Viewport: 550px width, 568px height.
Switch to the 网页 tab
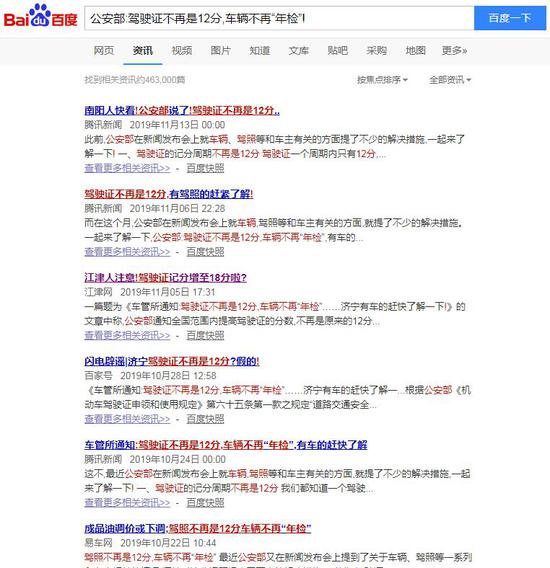tap(104, 50)
